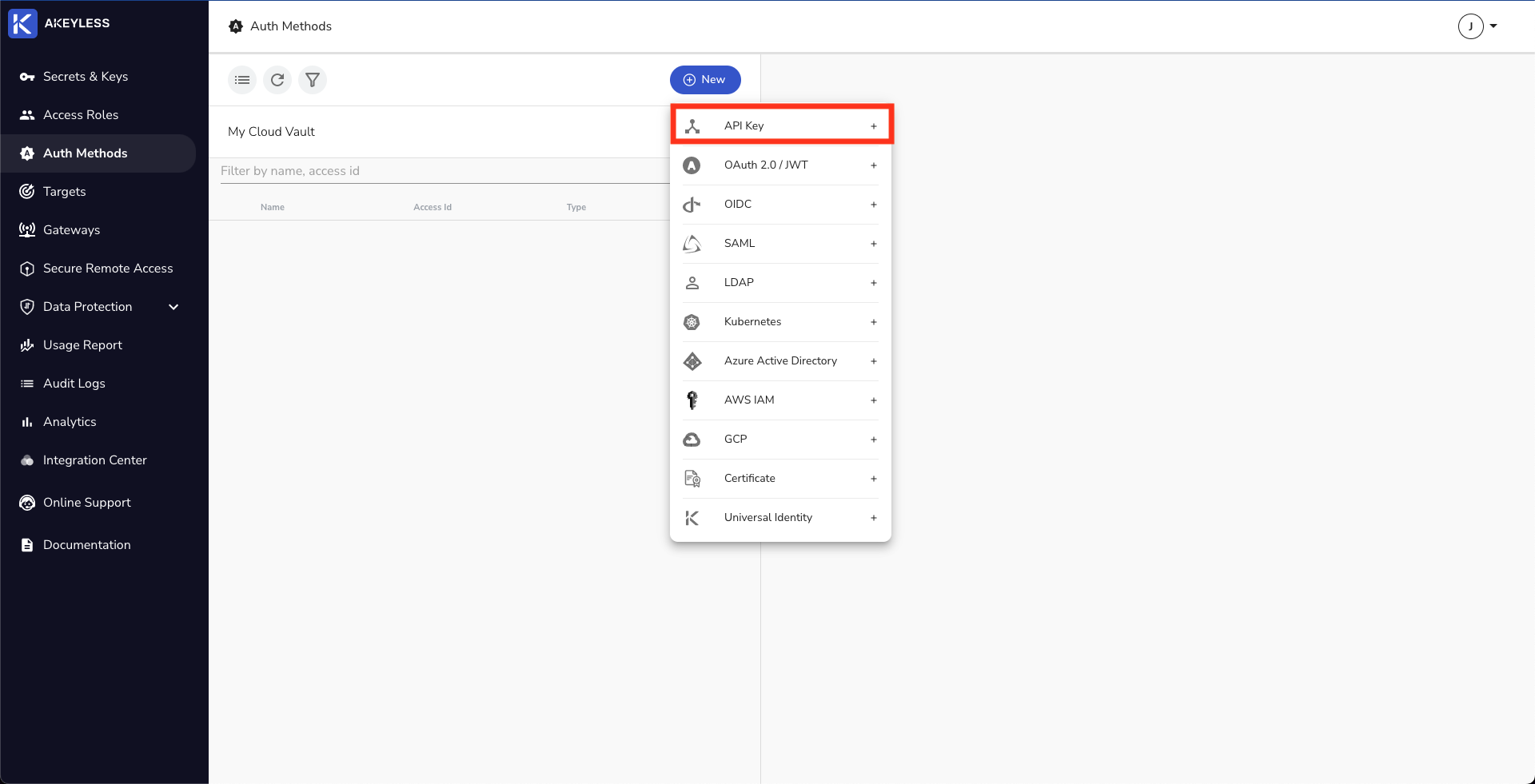
Task: Select Universal Identity entry
Action: pos(781,518)
